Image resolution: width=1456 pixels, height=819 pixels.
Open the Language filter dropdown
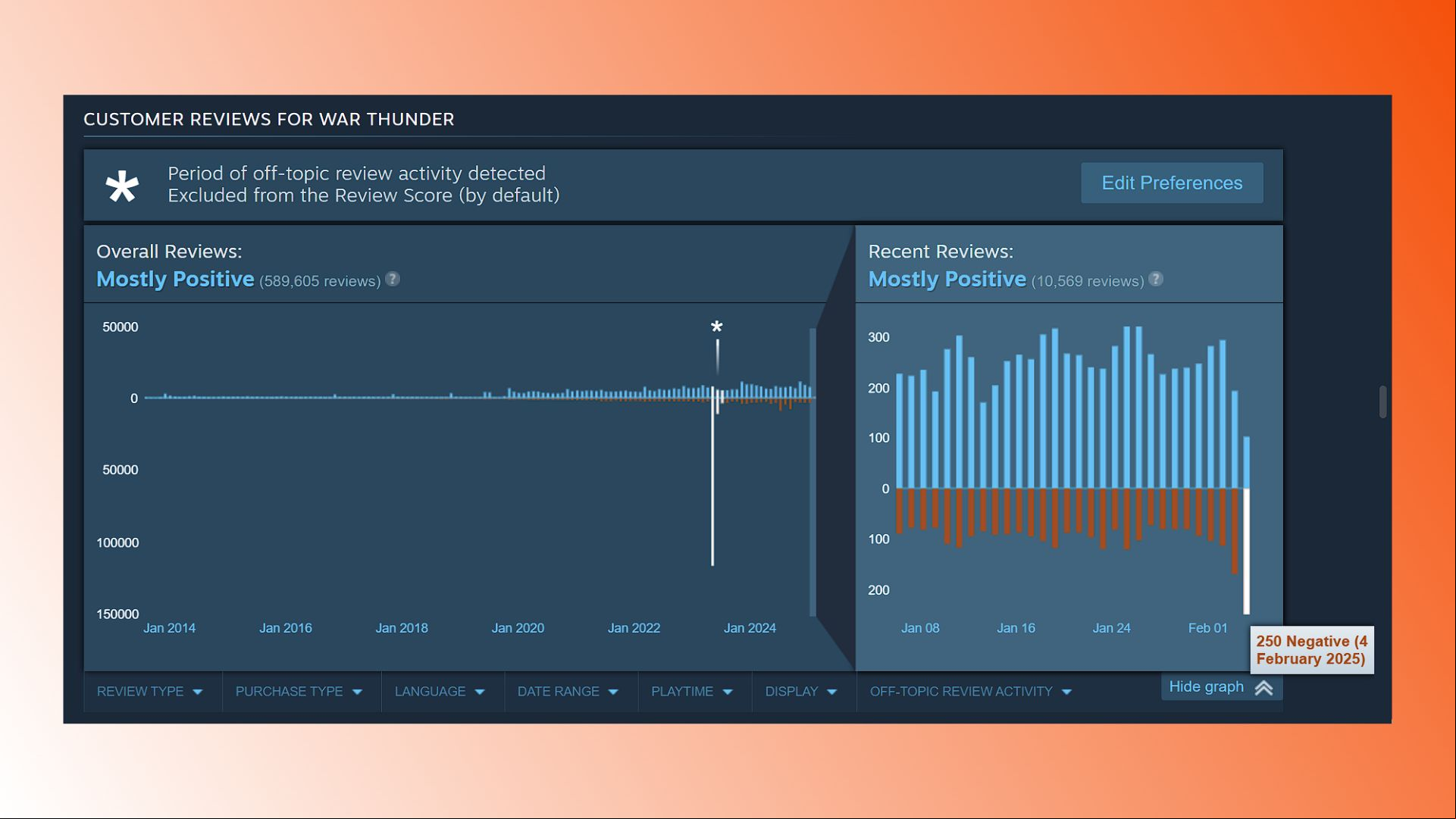(x=440, y=691)
